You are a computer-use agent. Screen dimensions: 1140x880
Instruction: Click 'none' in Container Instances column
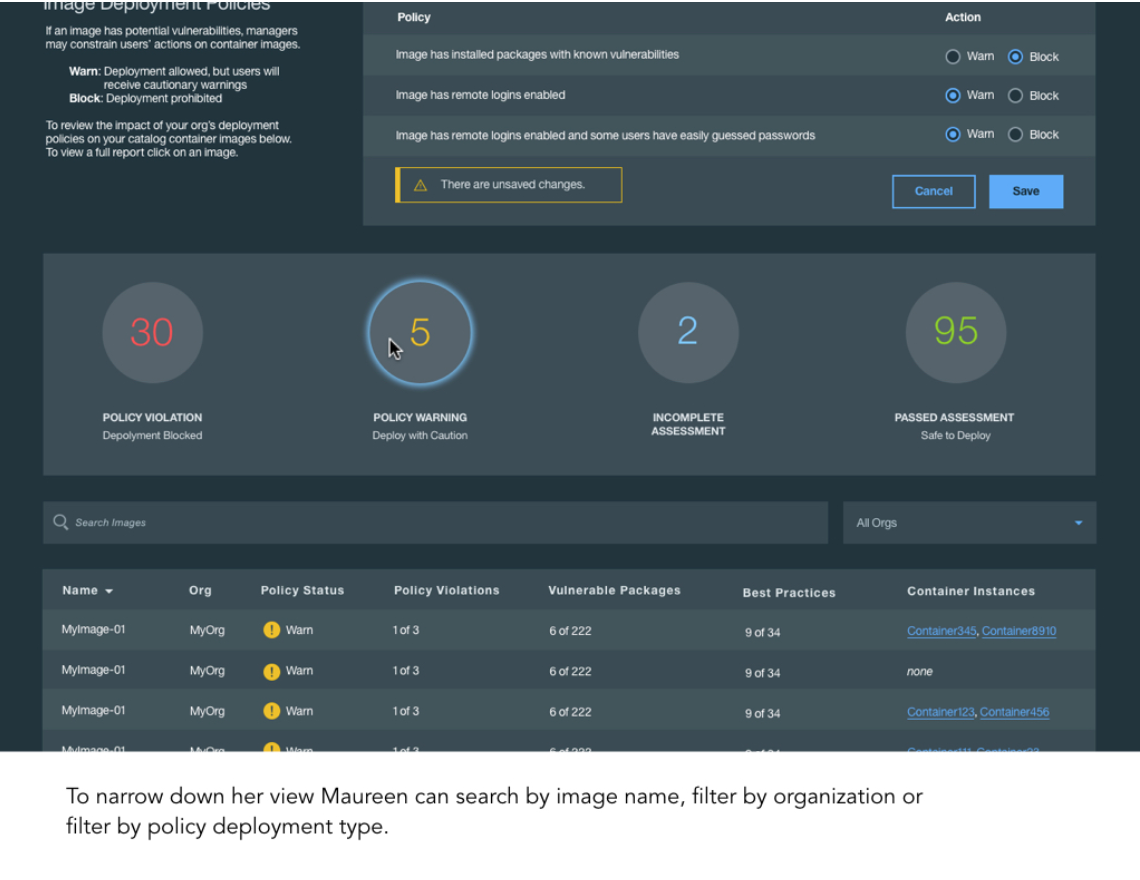[x=920, y=671]
